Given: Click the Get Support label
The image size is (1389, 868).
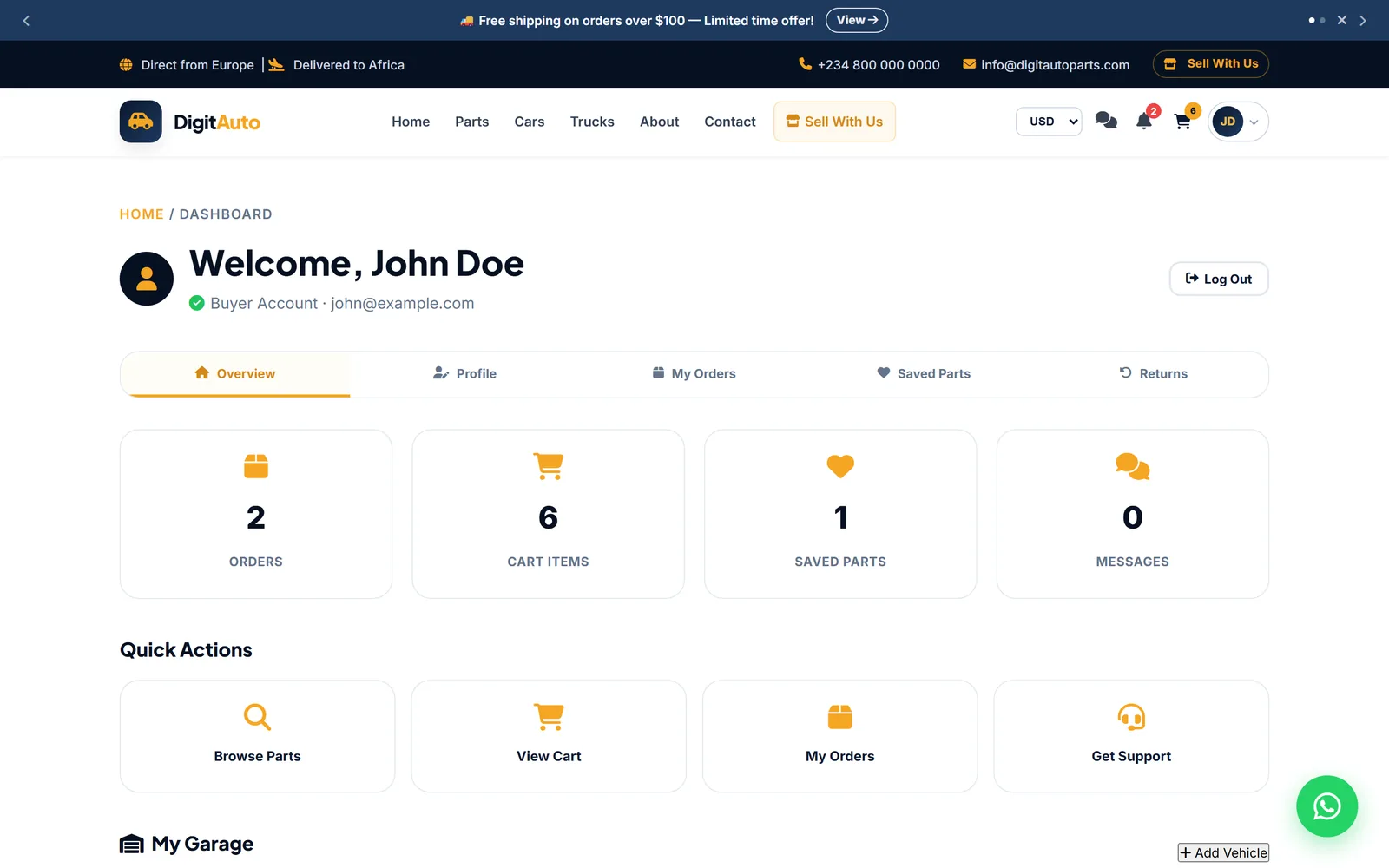Looking at the screenshot, I should pos(1131,757).
